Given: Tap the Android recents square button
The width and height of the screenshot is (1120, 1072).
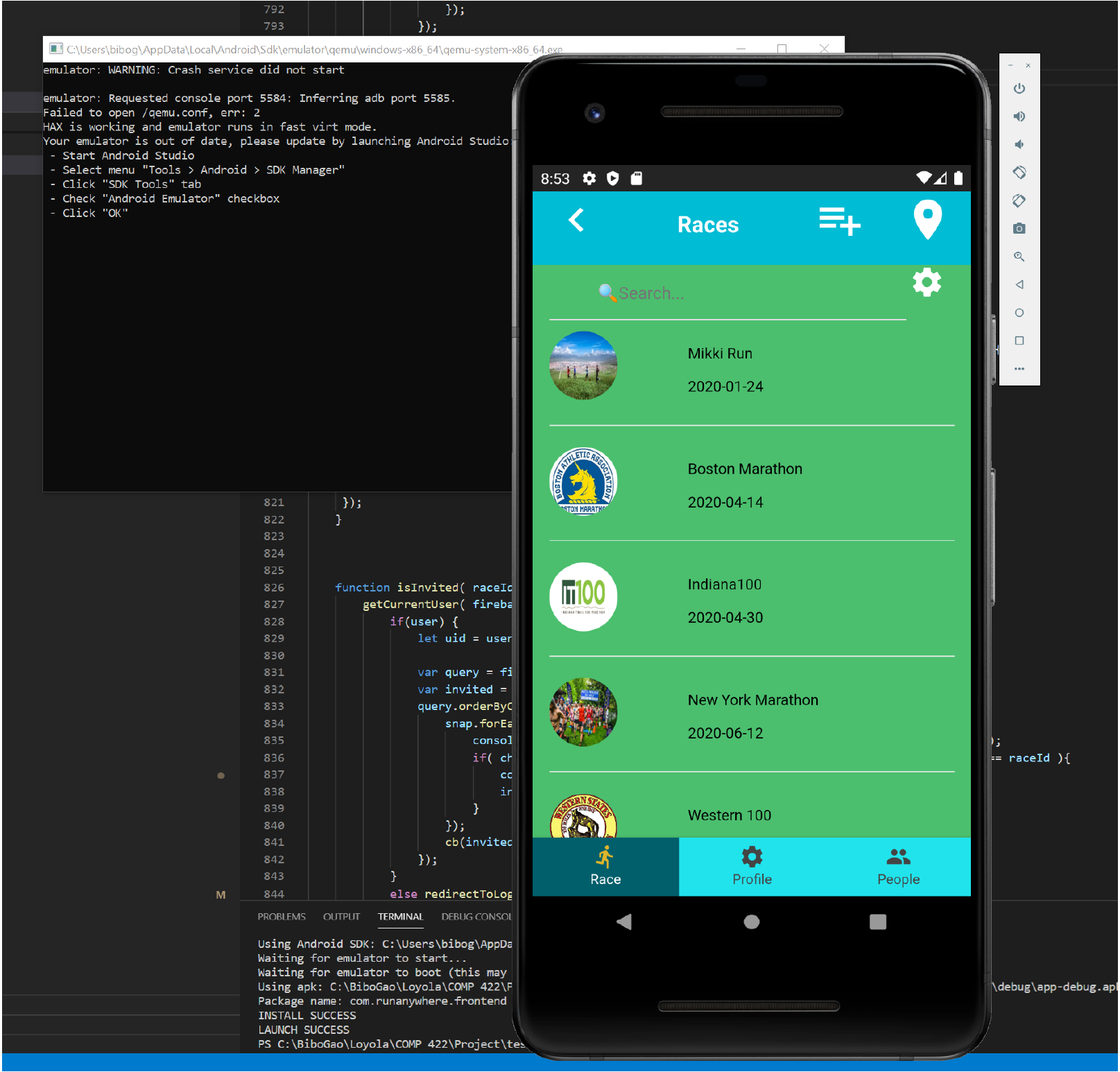Looking at the screenshot, I should click(x=878, y=922).
